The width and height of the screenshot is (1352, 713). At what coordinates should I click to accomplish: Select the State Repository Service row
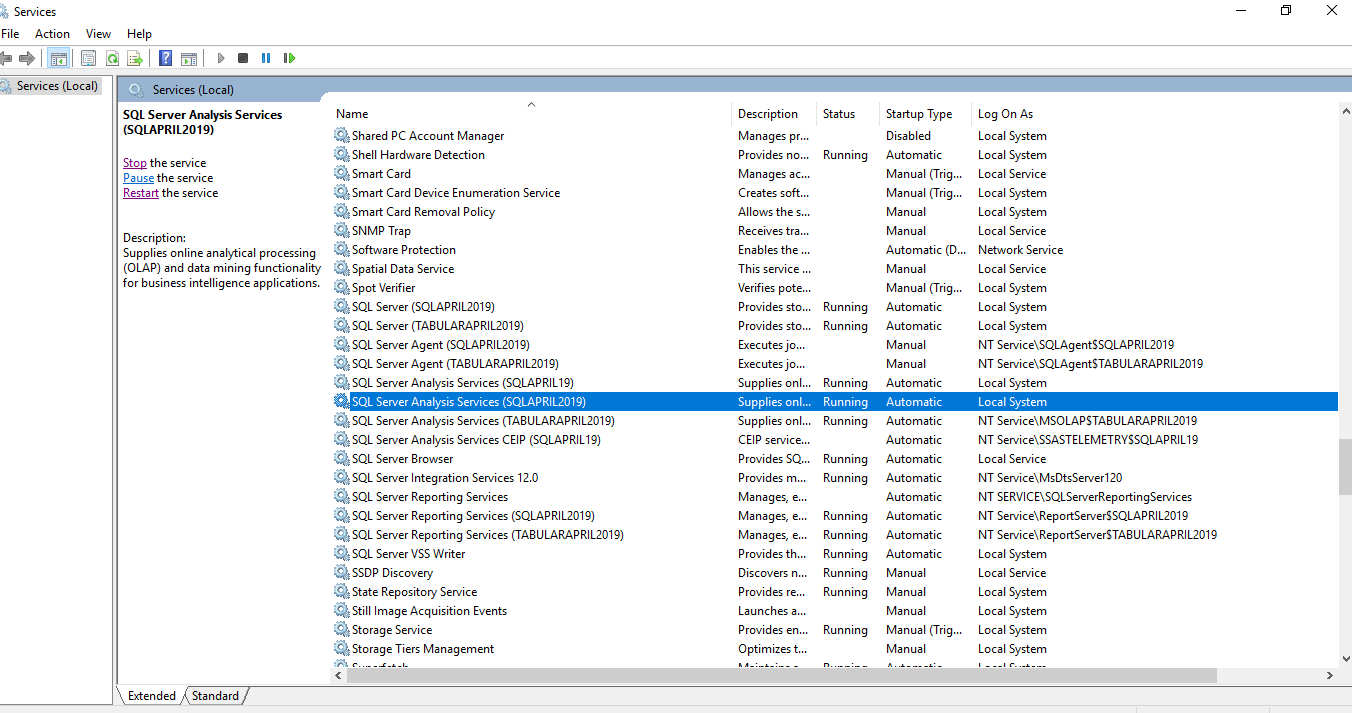(835, 592)
